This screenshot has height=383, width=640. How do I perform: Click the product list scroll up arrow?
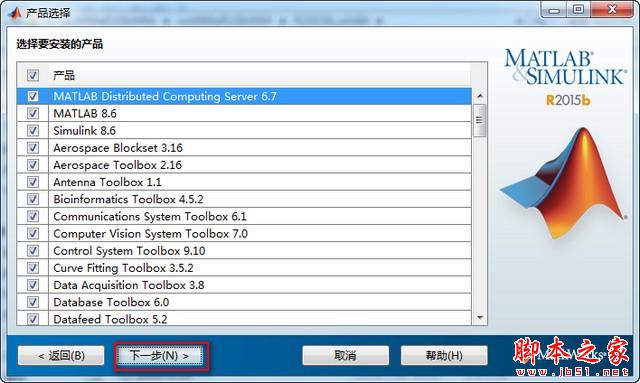click(x=480, y=96)
